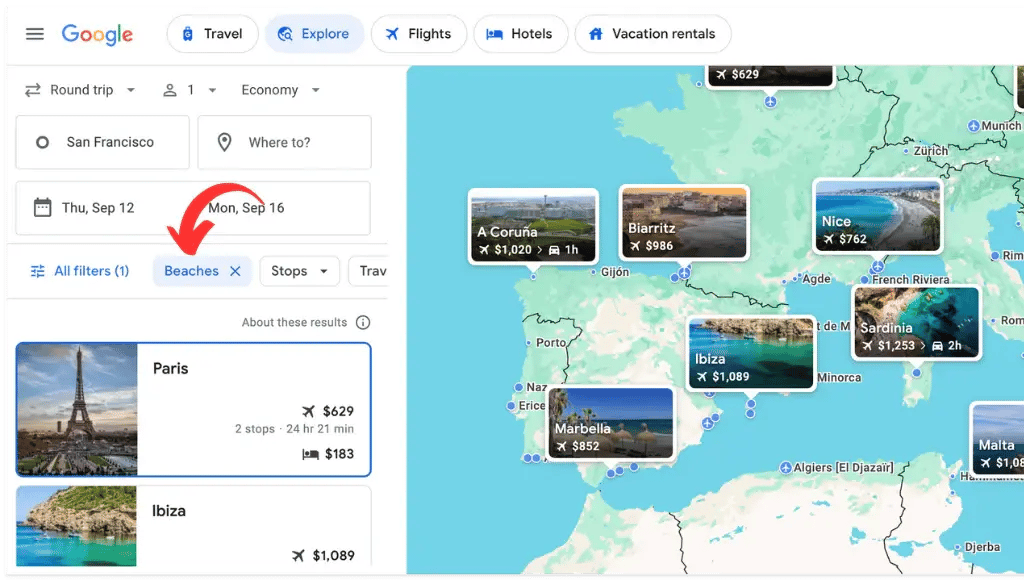The height and width of the screenshot is (580, 1024).
Task: Click the French Riviera map label
Action: click(x=910, y=280)
